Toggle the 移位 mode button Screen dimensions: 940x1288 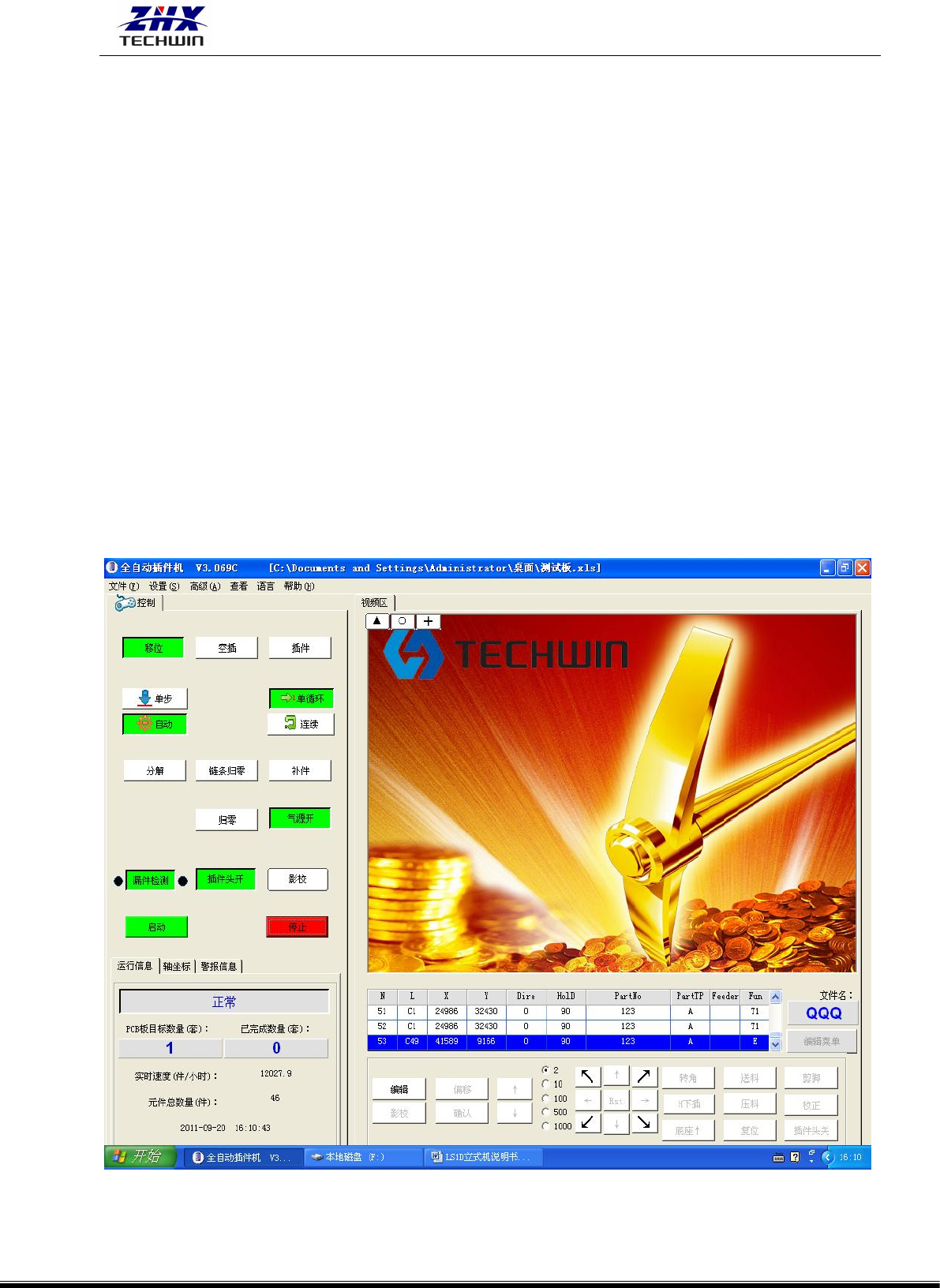(x=153, y=648)
